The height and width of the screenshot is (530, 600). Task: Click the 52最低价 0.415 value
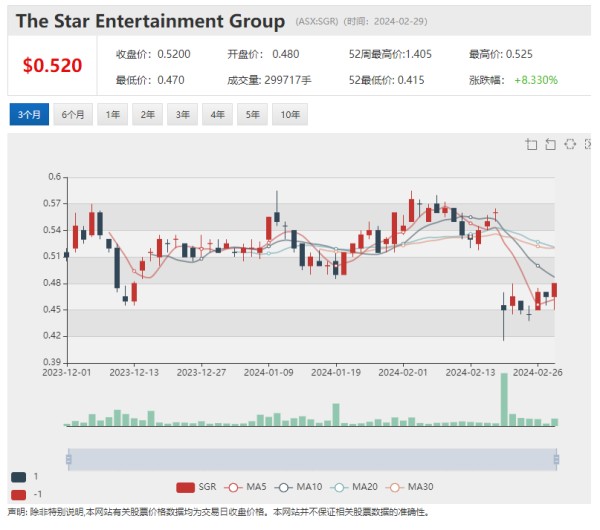(411, 80)
